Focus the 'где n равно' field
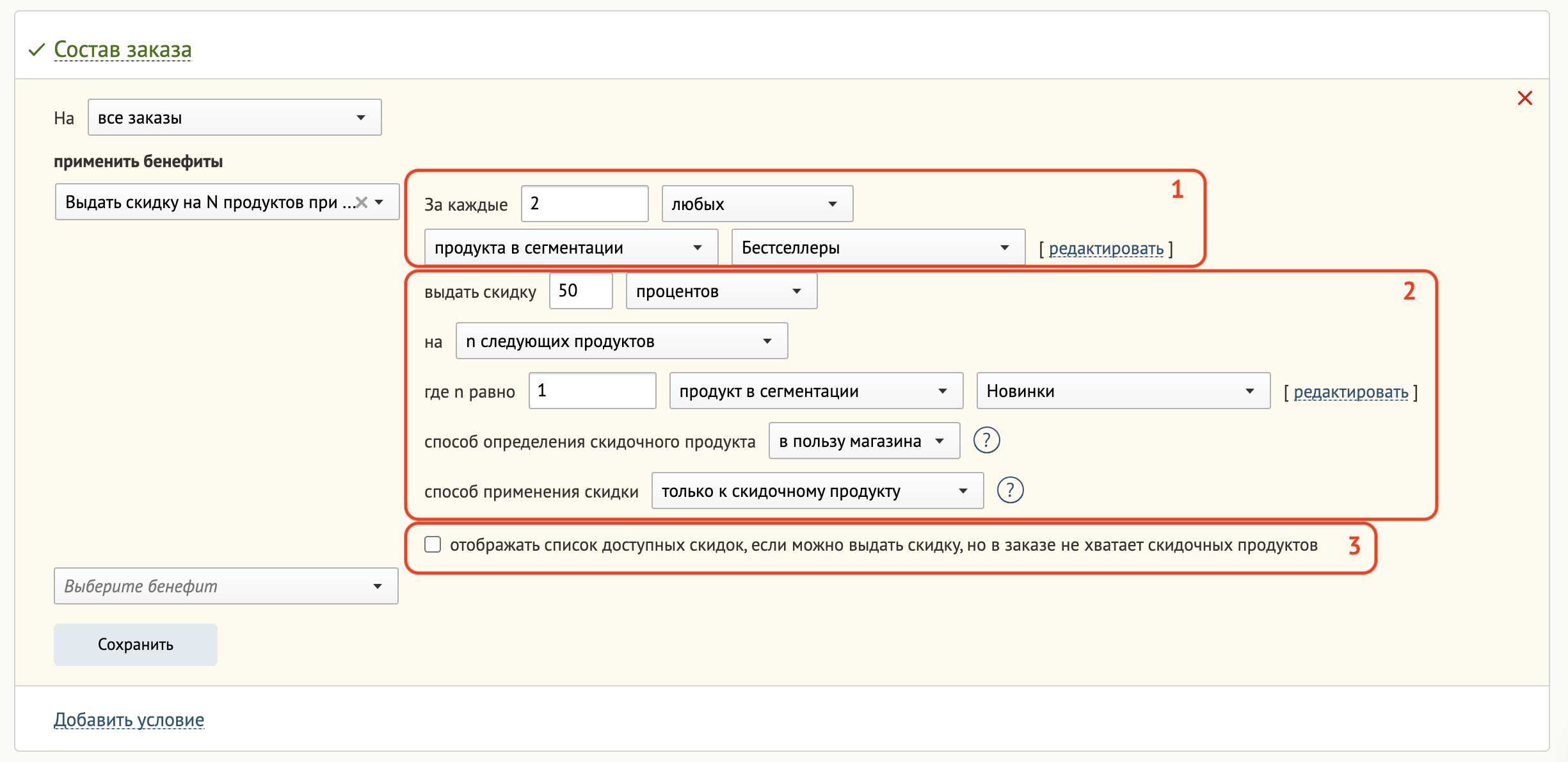This screenshot has width=1568, height=762. coord(593,391)
